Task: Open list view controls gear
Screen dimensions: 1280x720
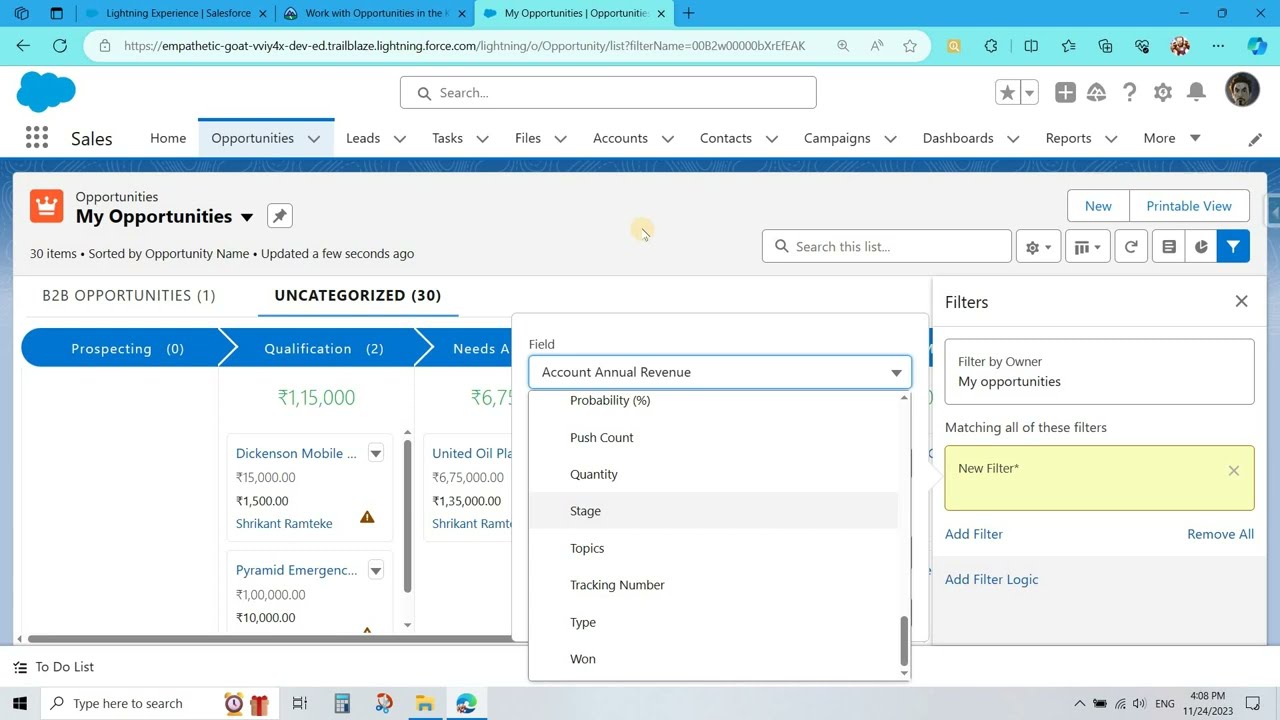Action: pos(1038,247)
